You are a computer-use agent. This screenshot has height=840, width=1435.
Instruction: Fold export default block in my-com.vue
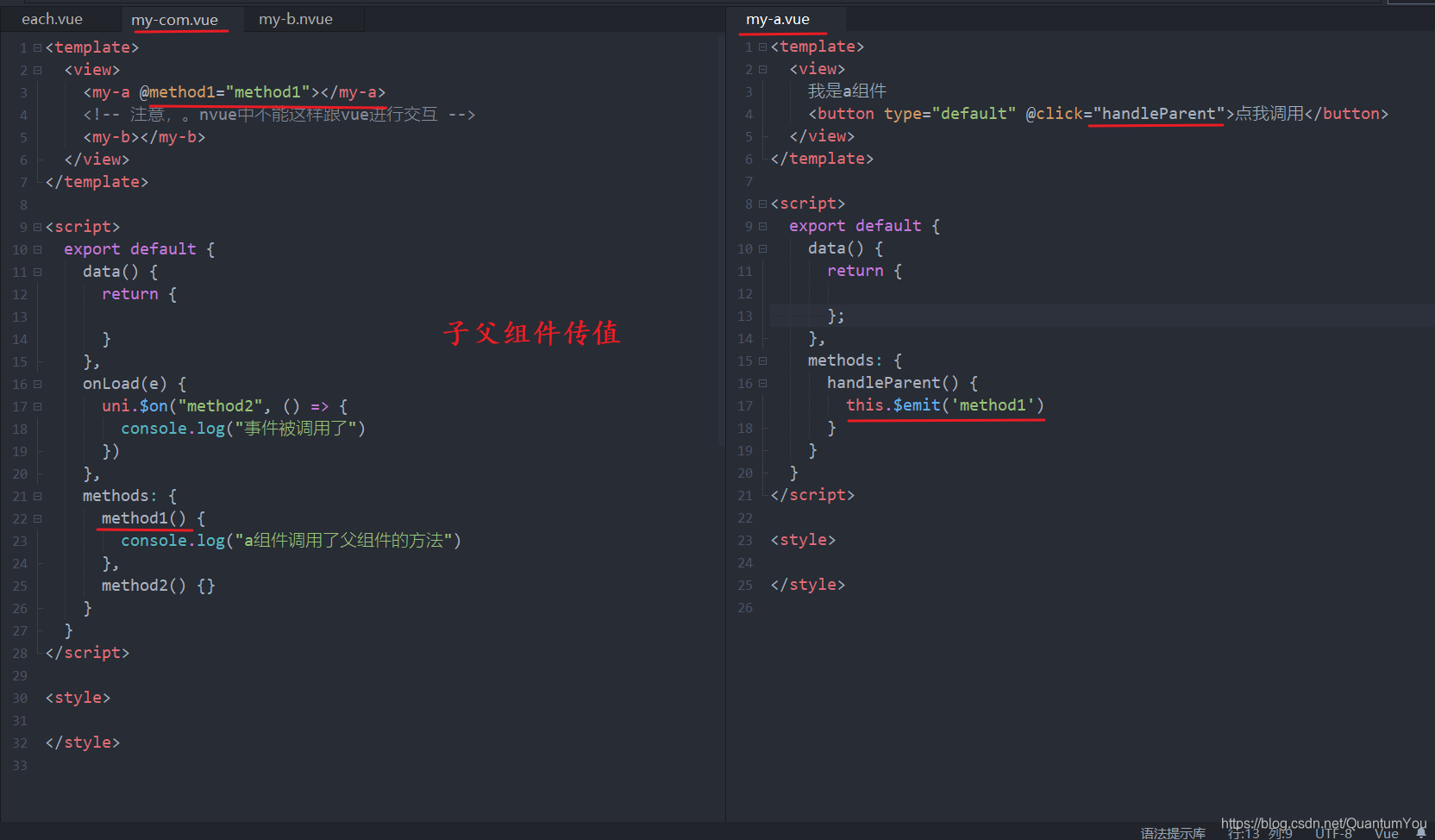pyautogui.click(x=37, y=250)
